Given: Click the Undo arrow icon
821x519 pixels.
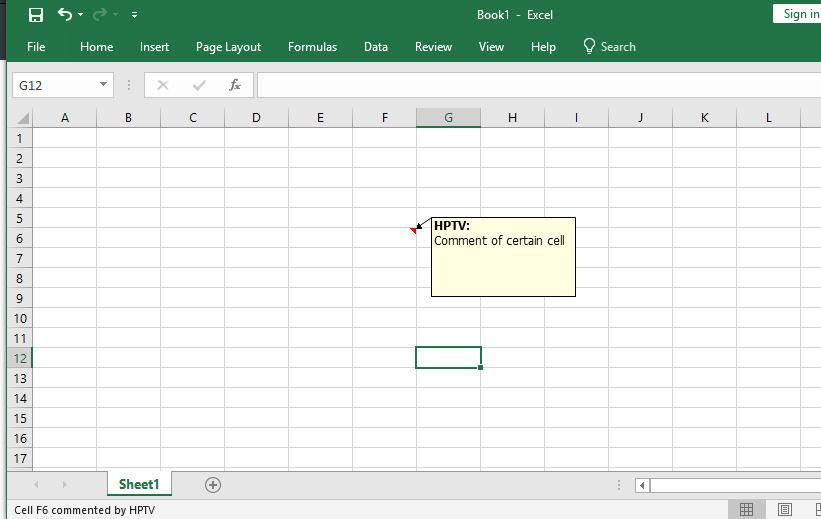Looking at the screenshot, I should coord(64,15).
